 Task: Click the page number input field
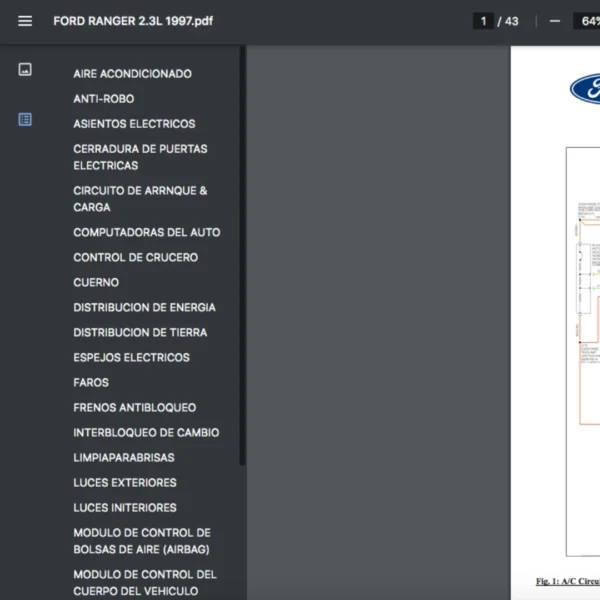[483, 21]
